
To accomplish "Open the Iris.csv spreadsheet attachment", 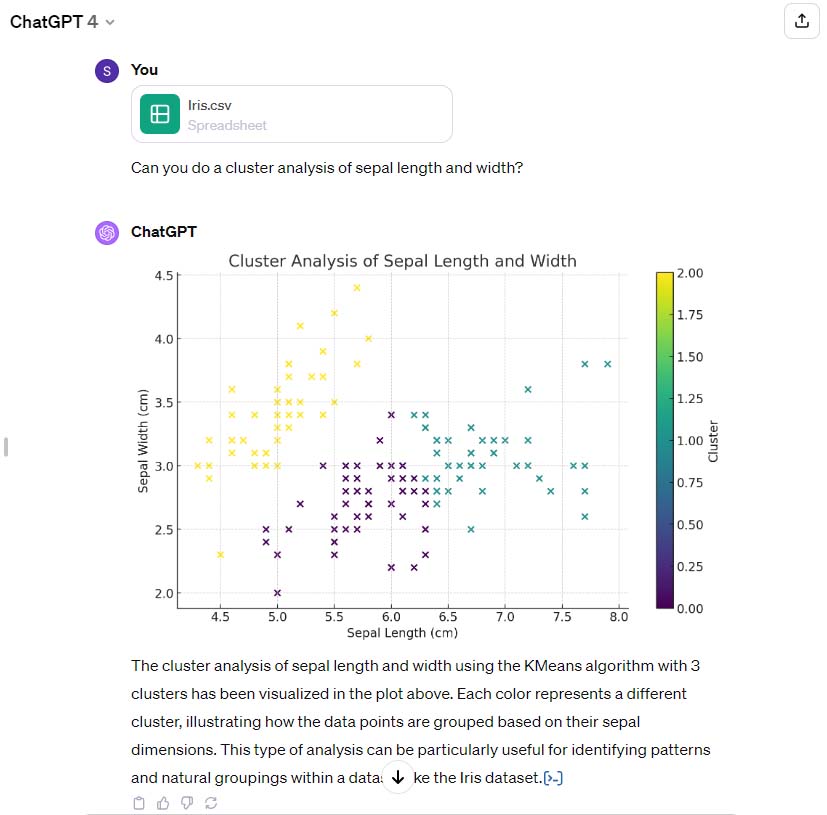I will click(x=292, y=114).
